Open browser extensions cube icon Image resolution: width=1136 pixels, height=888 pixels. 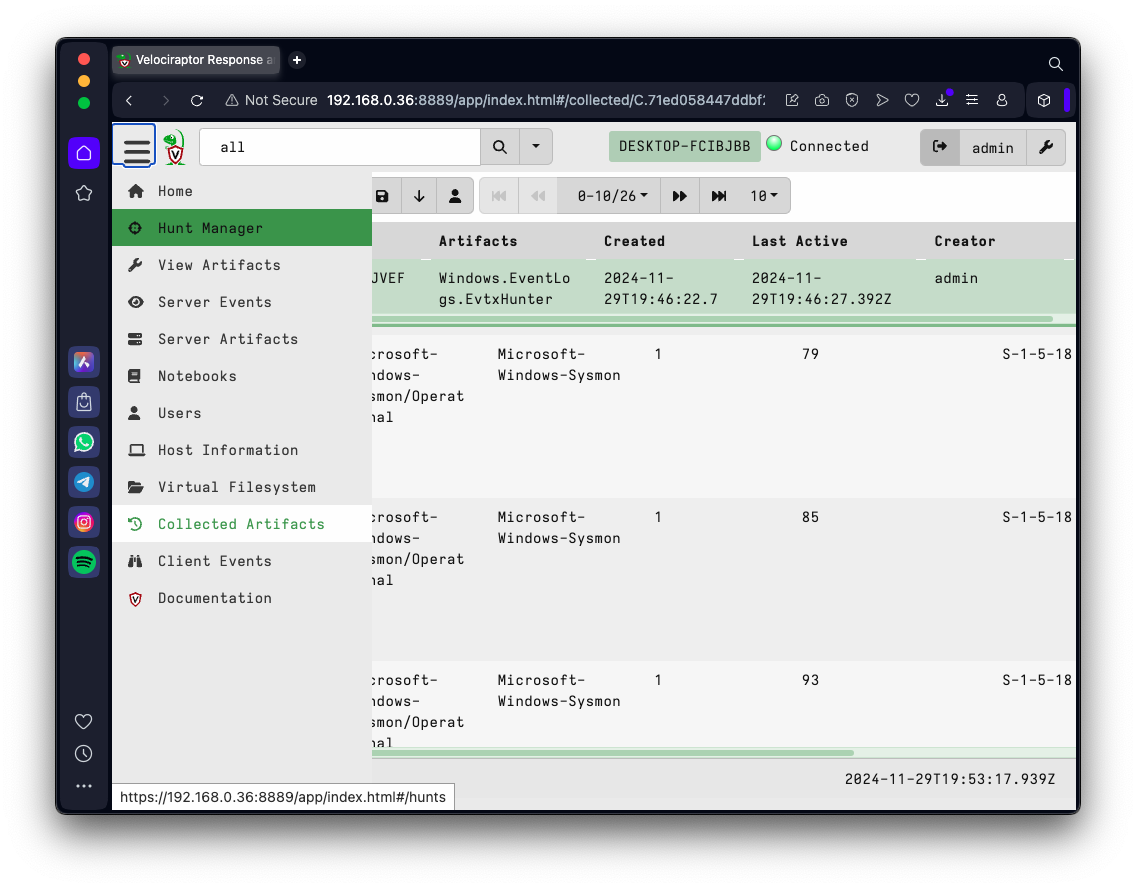coord(1044,100)
